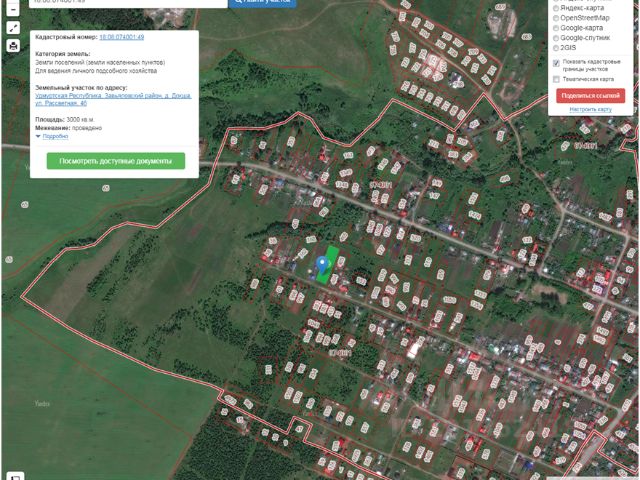
Task: Uncheck 'Показать кадастровые границы участков'
Action: pyautogui.click(x=556, y=62)
